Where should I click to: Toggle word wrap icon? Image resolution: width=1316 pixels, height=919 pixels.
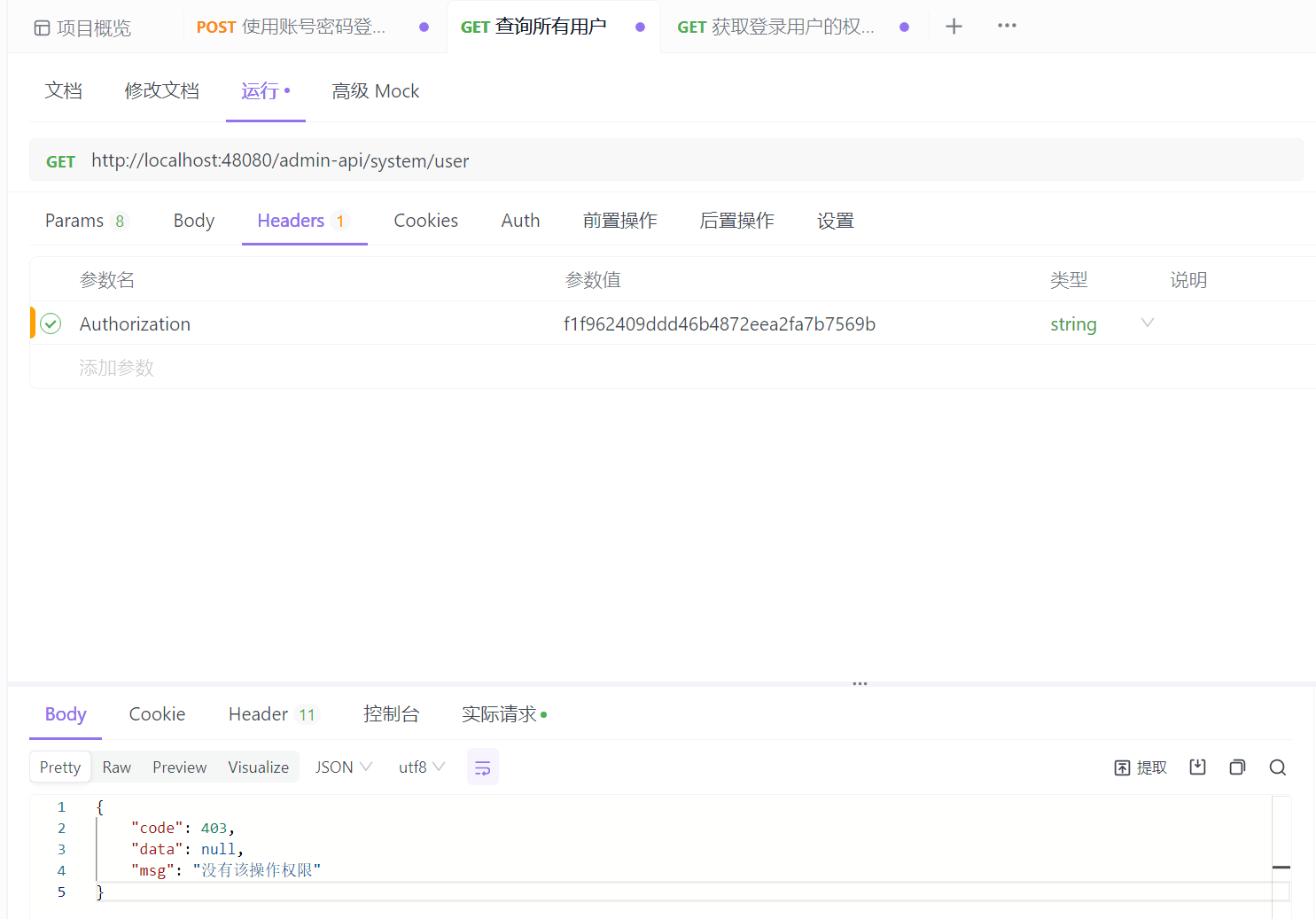tap(483, 767)
